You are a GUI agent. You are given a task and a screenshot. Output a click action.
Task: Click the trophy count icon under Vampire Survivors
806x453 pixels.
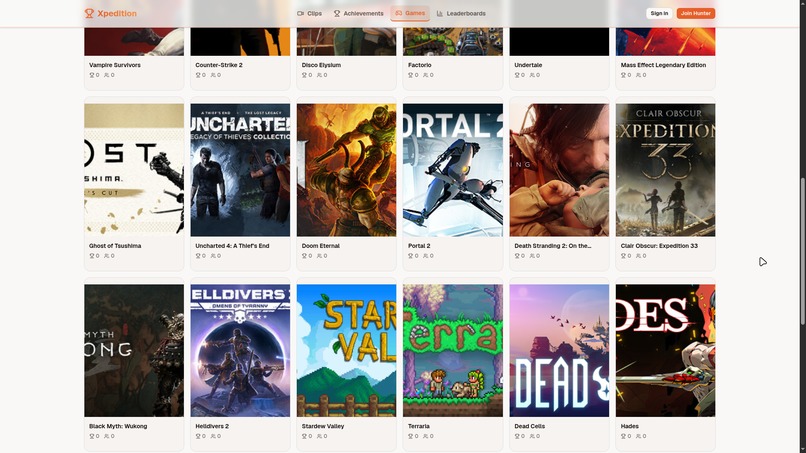tap(92, 75)
